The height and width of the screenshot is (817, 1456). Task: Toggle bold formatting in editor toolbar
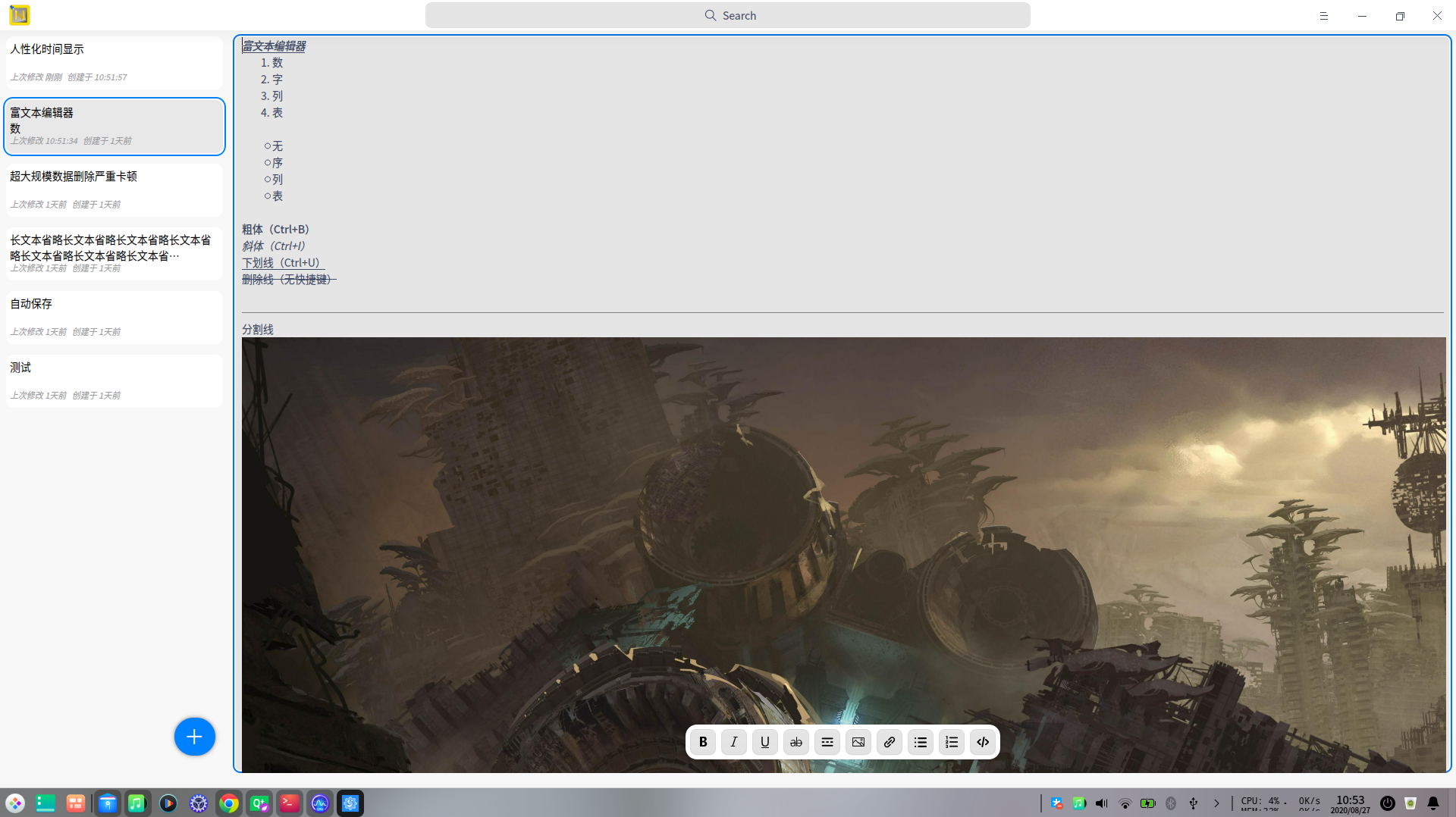coord(703,742)
